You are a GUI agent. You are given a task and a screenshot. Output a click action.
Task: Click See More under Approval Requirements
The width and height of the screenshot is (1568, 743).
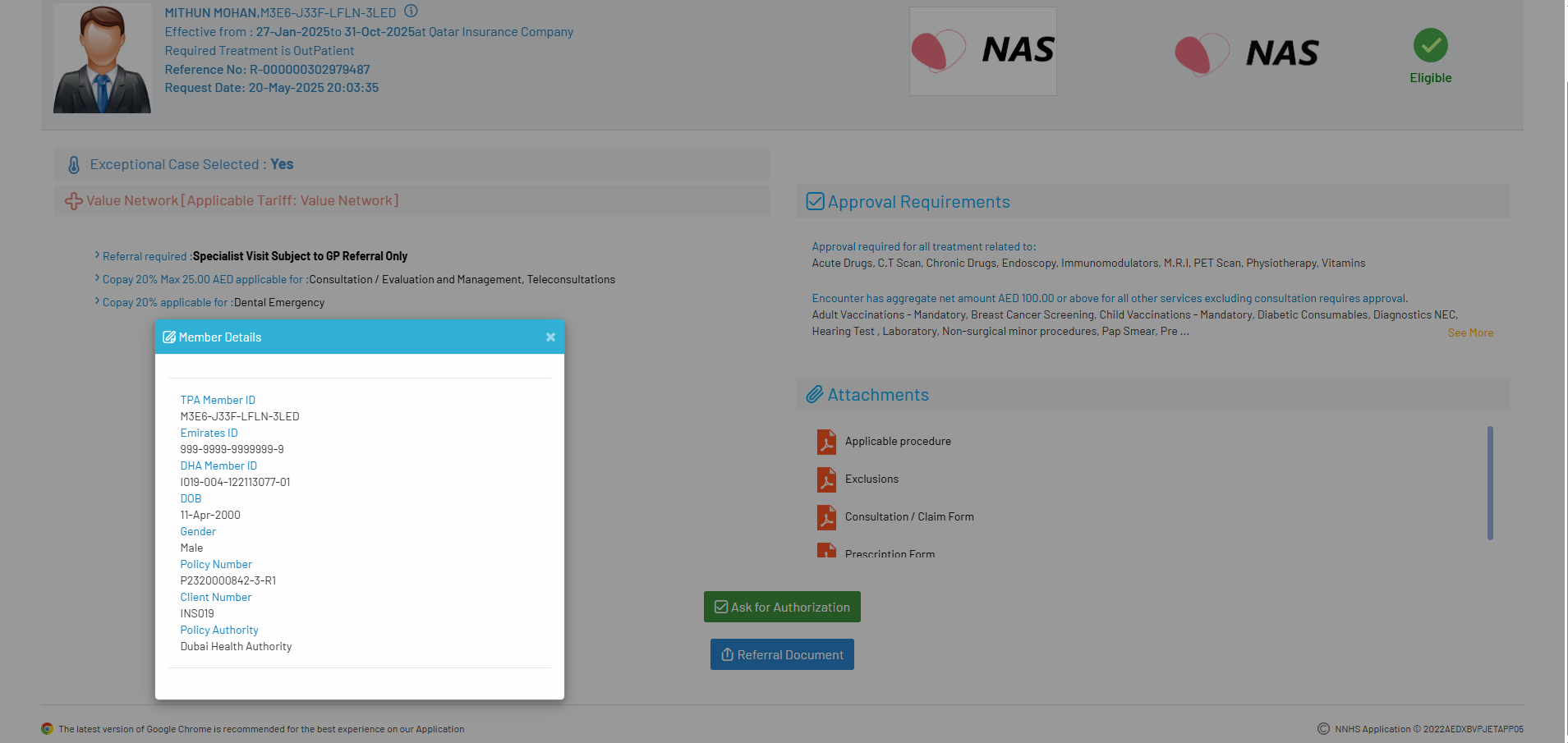click(1470, 333)
